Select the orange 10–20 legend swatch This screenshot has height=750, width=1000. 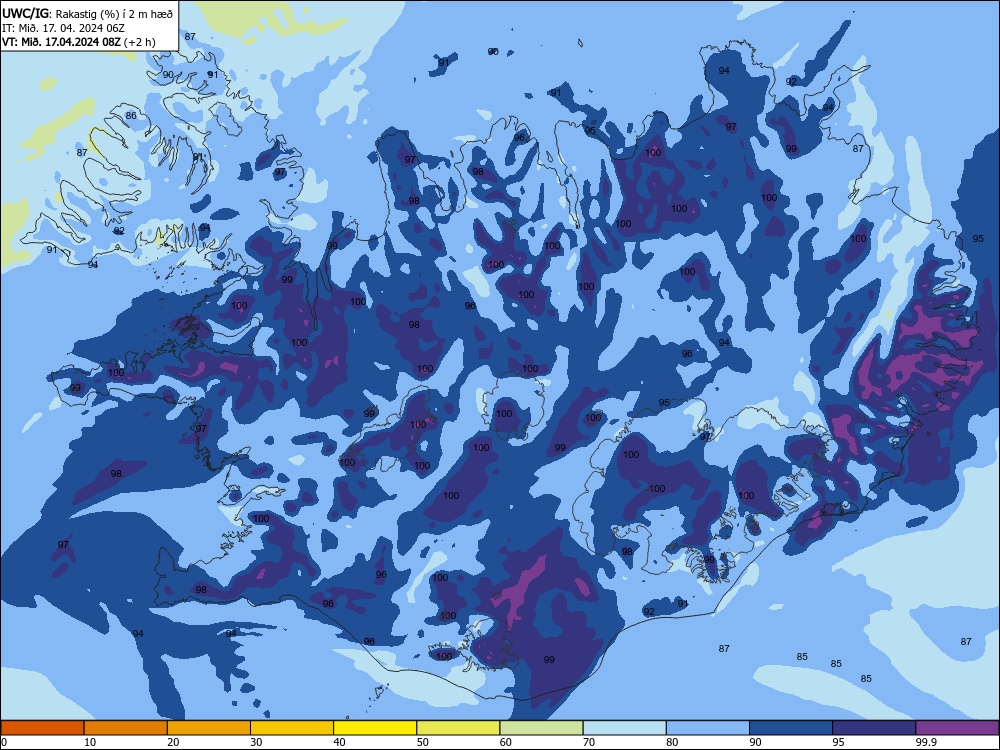click(126, 728)
